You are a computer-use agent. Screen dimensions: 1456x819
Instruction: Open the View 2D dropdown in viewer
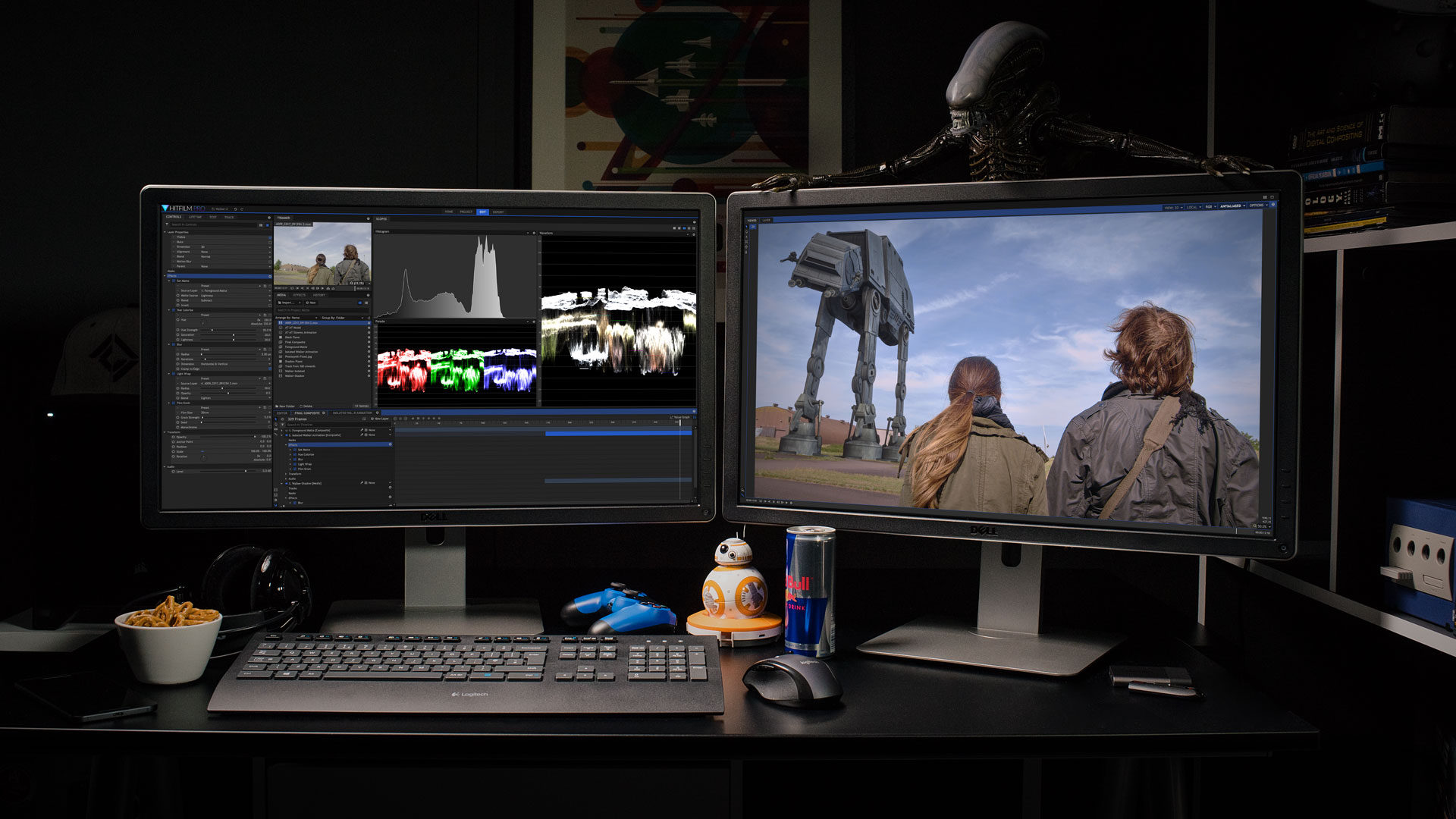(x=1173, y=207)
